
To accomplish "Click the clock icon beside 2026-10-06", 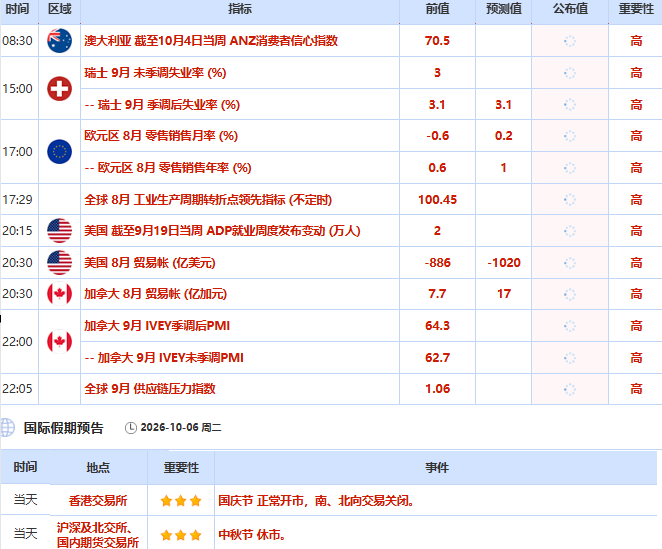I will [x=131, y=428].
